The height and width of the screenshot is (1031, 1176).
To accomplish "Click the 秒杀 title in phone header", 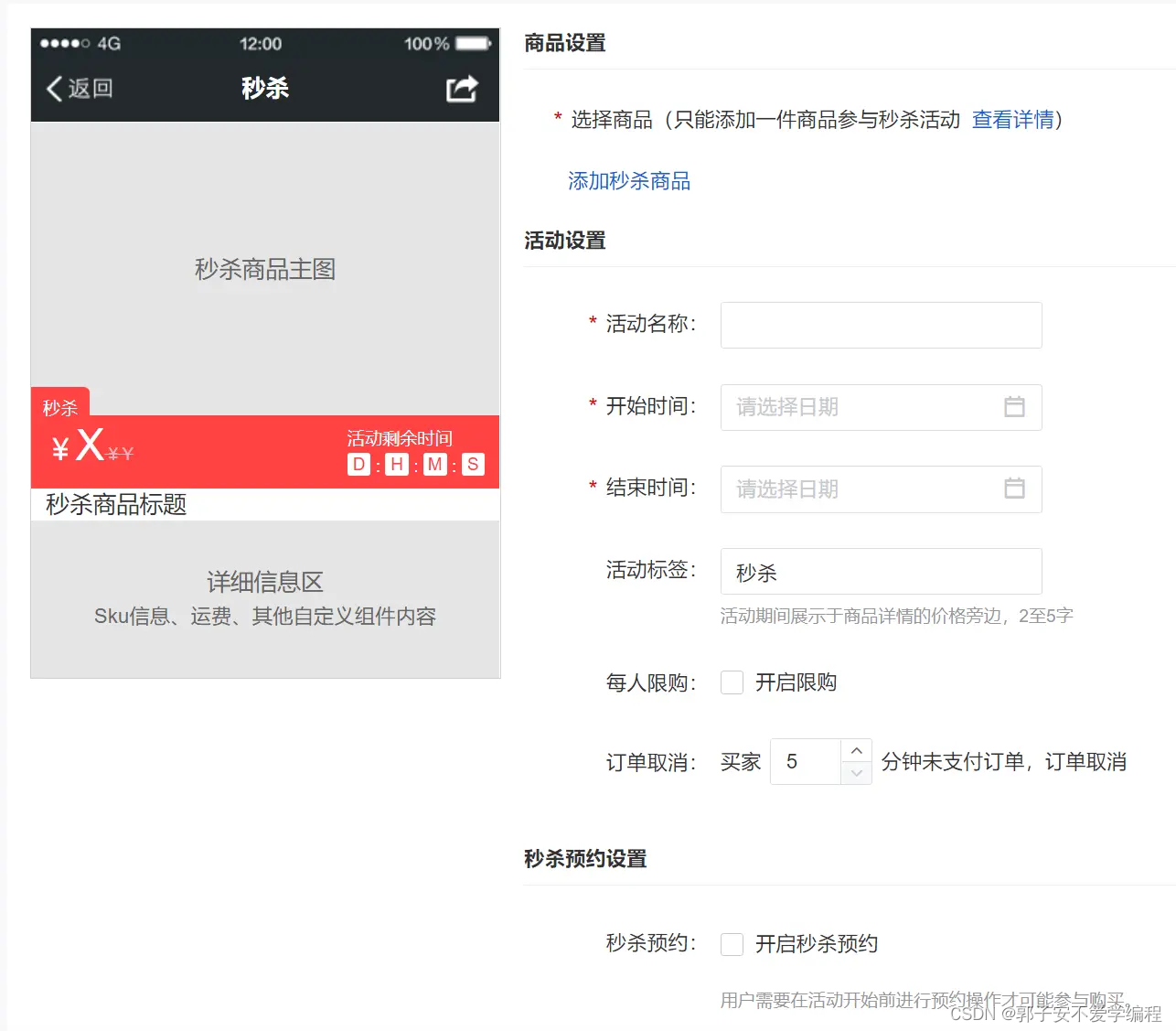I will tap(265, 88).
